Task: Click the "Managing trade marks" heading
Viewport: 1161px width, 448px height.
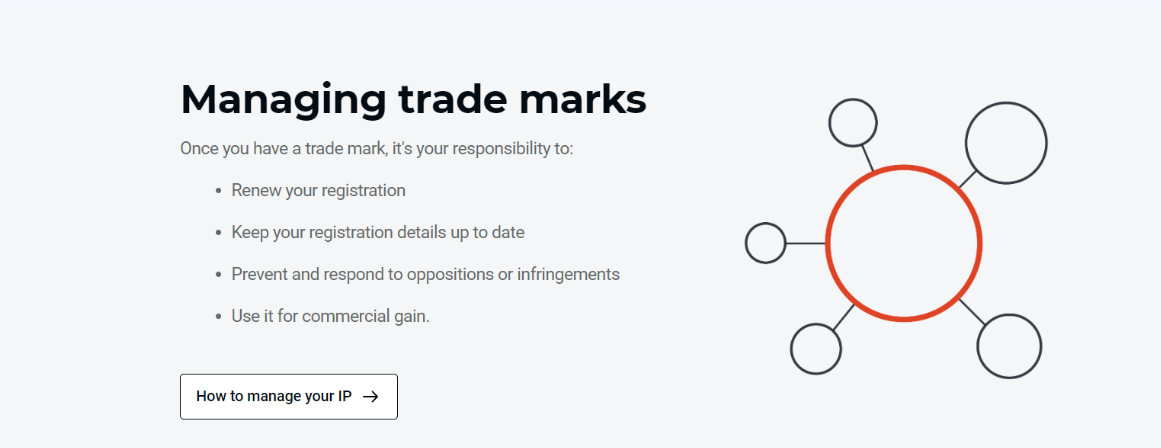Action: point(413,99)
